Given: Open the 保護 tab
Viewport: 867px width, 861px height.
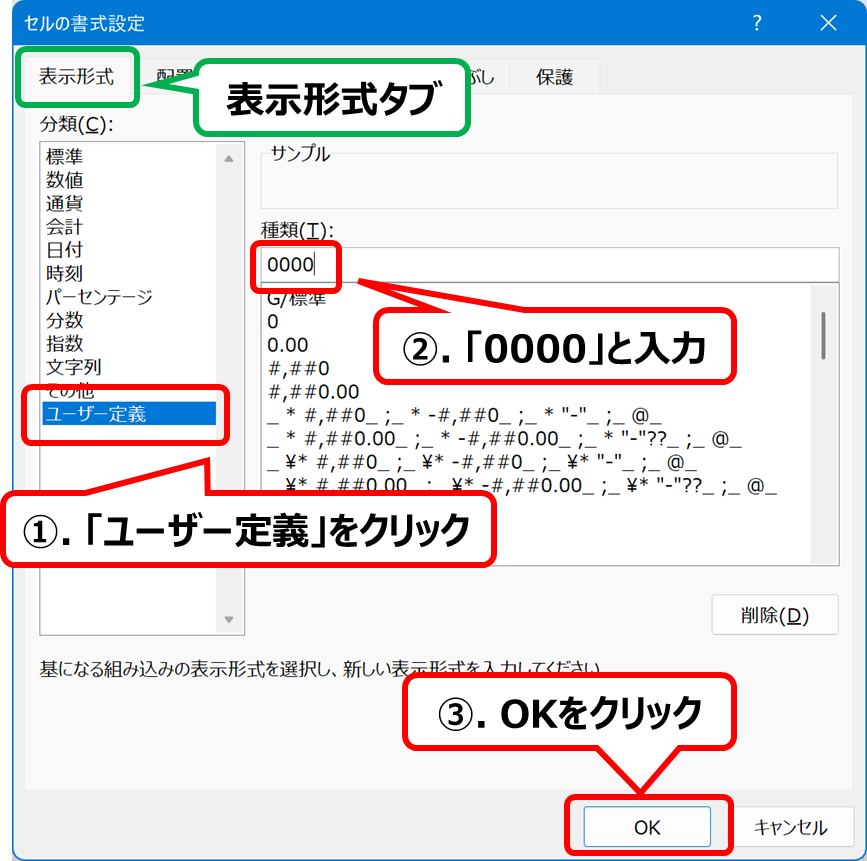Looking at the screenshot, I should [554, 77].
